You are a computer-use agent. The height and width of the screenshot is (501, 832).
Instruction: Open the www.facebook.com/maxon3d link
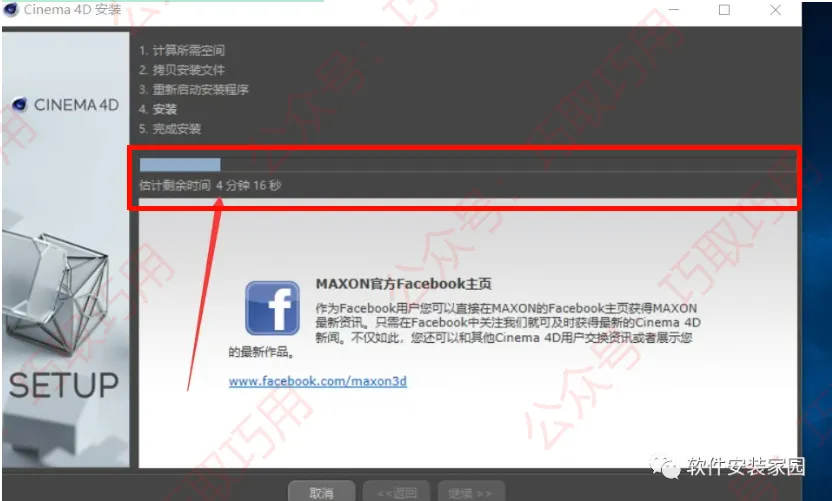pyautogui.click(x=318, y=381)
